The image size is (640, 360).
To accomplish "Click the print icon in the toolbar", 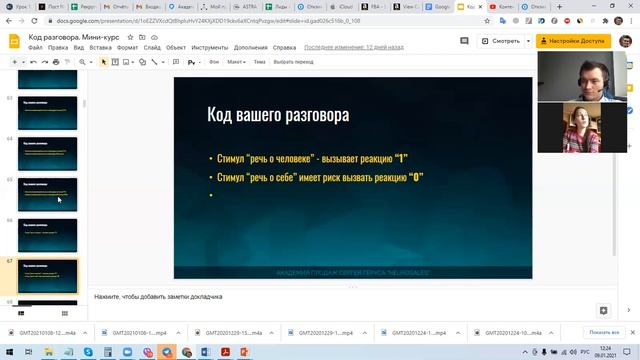I will pyautogui.click(x=56, y=62).
